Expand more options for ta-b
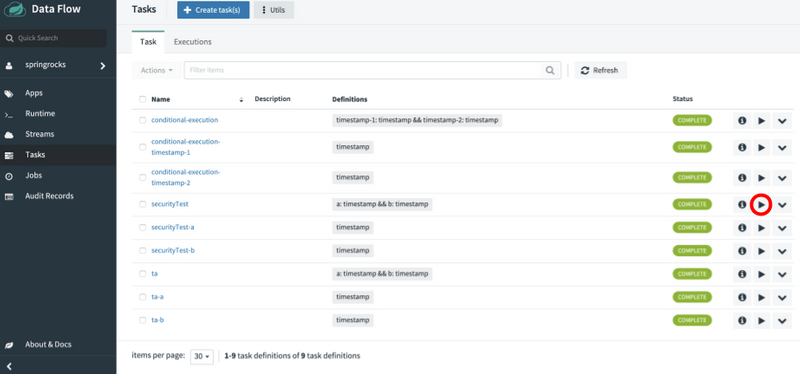Viewport: 800px width, 374px height. pyautogui.click(x=782, y=320)
